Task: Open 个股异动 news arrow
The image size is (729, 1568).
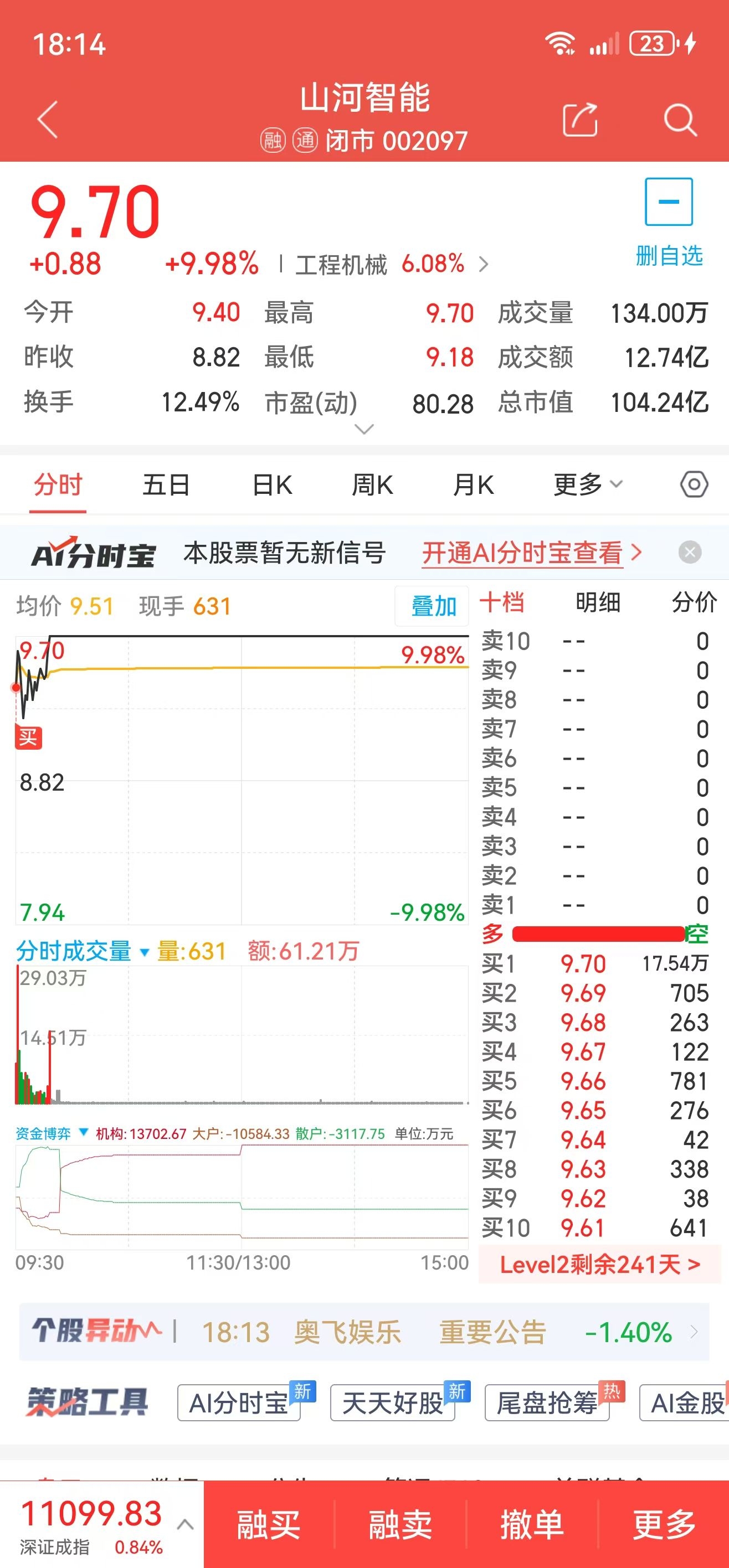Action: tap(693, 1332)
